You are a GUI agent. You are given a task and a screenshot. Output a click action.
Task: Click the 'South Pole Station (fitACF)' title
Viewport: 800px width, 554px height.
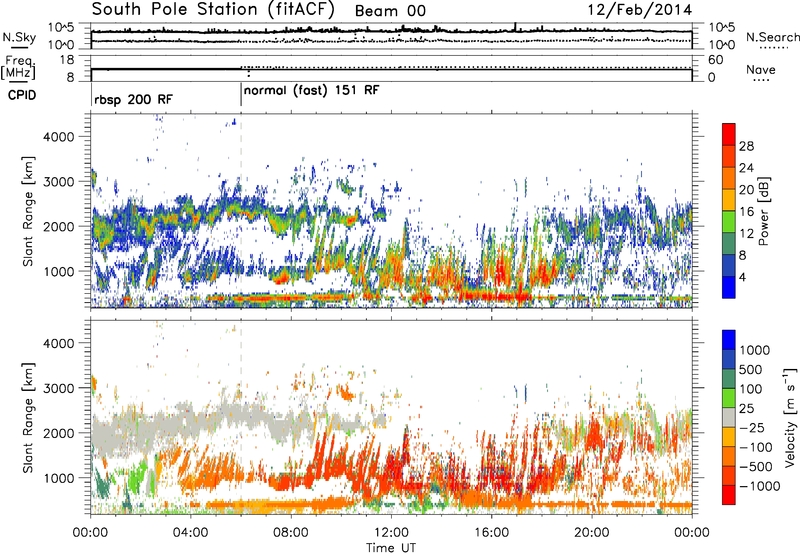click(213, 9)
